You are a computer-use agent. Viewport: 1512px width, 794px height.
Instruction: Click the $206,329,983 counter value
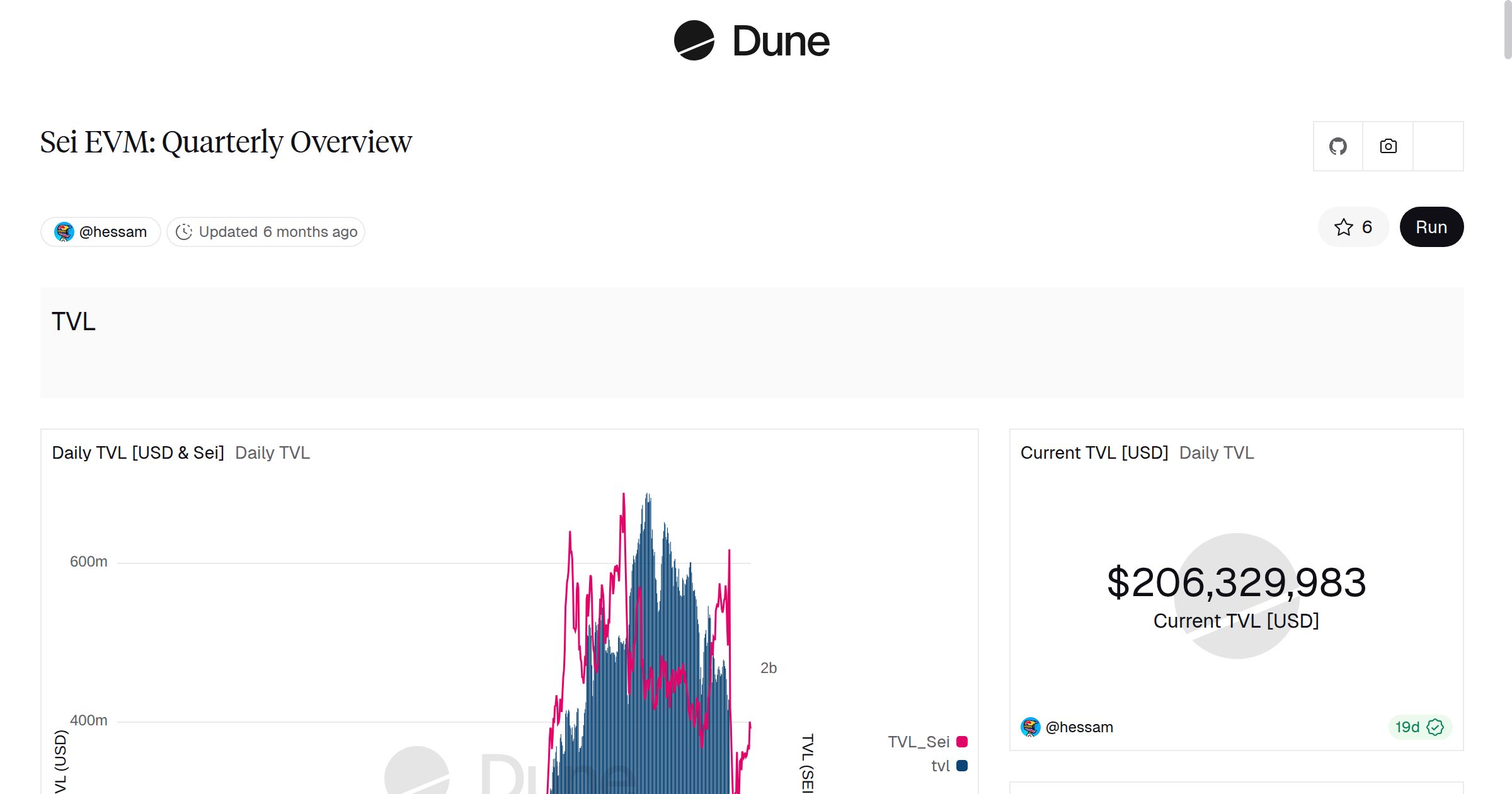tap(1236, 582)
